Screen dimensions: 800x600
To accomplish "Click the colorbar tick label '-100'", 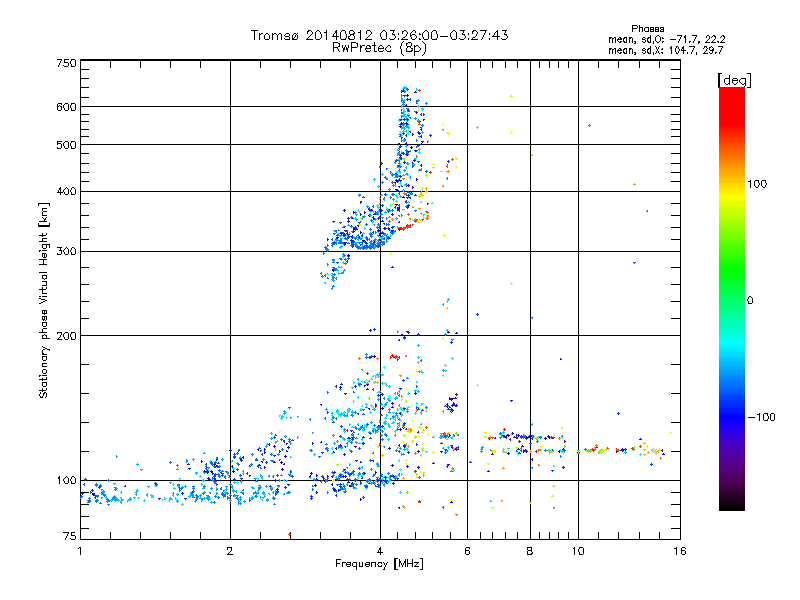I will (x=762, y=417).
